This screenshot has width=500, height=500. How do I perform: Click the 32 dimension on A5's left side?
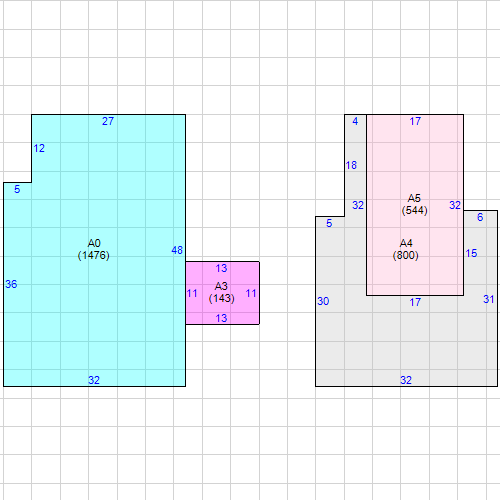(x=358, y=205)
